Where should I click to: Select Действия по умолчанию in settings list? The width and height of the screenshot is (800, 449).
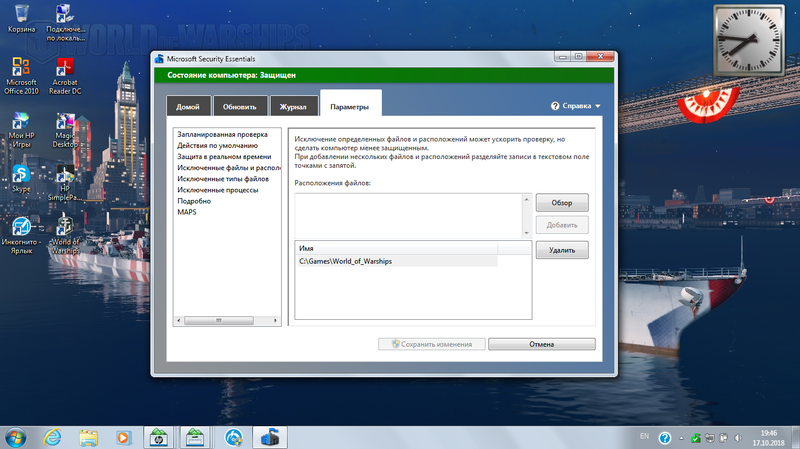[217, 145]
